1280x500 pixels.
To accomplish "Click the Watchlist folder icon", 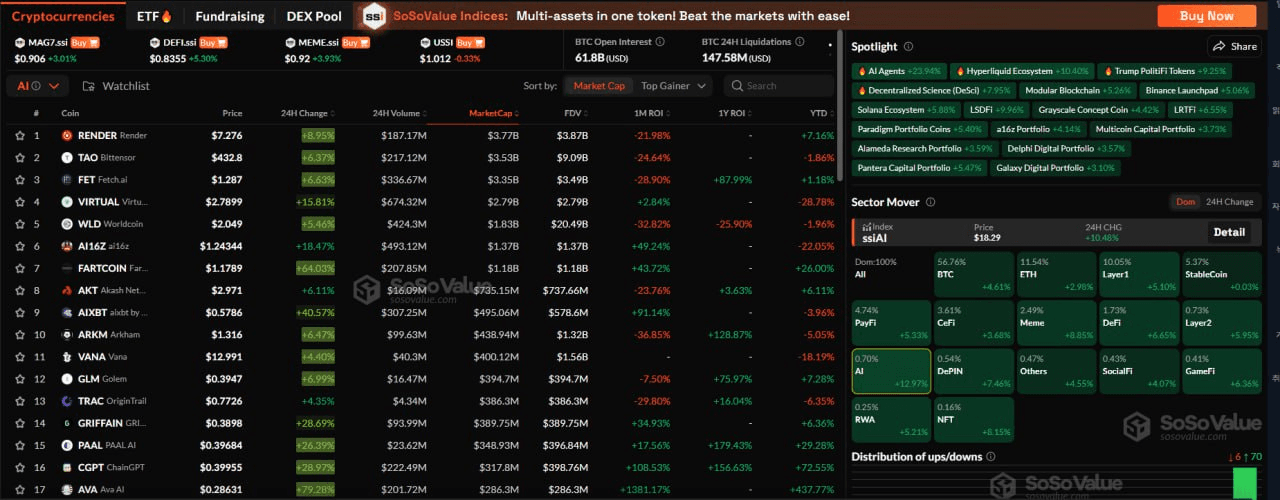I will coord(89,86).
